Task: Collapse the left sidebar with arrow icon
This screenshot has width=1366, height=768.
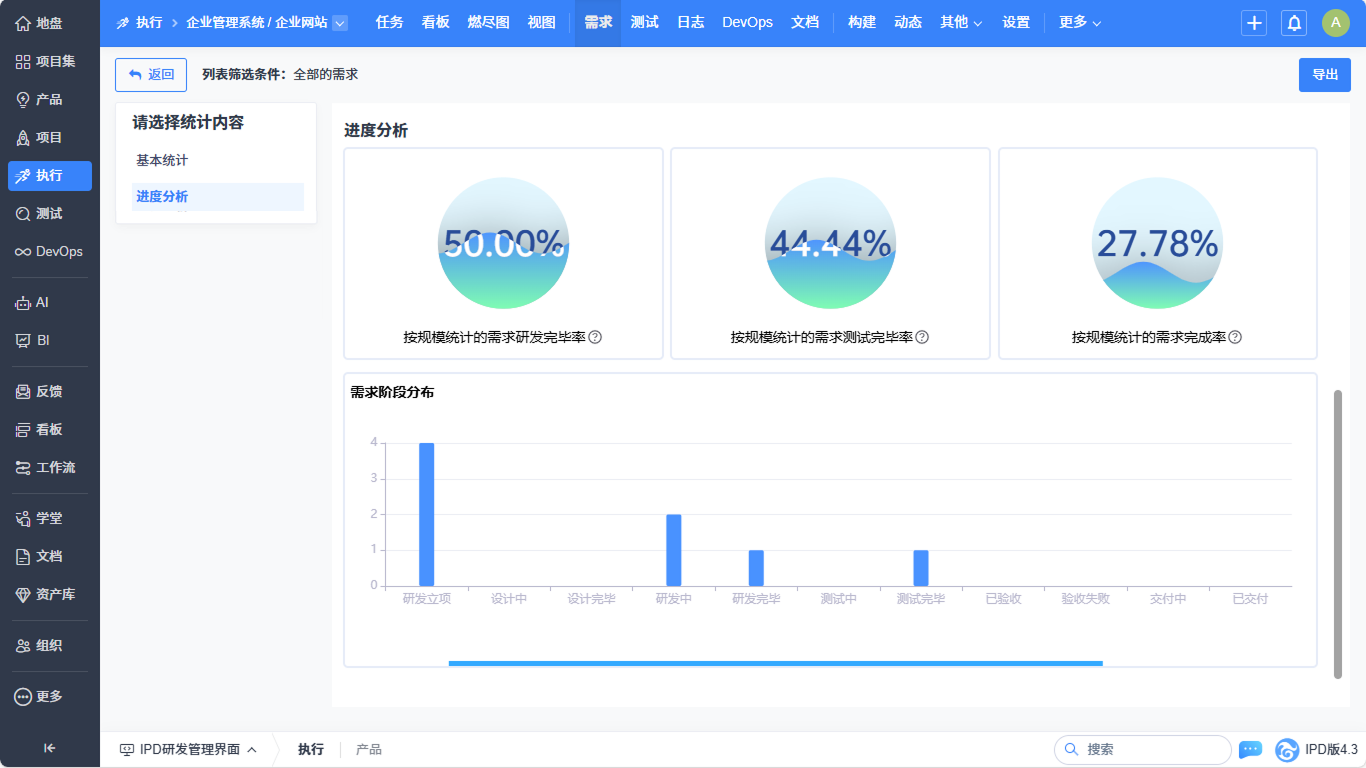Action: [x=49, y=747]
